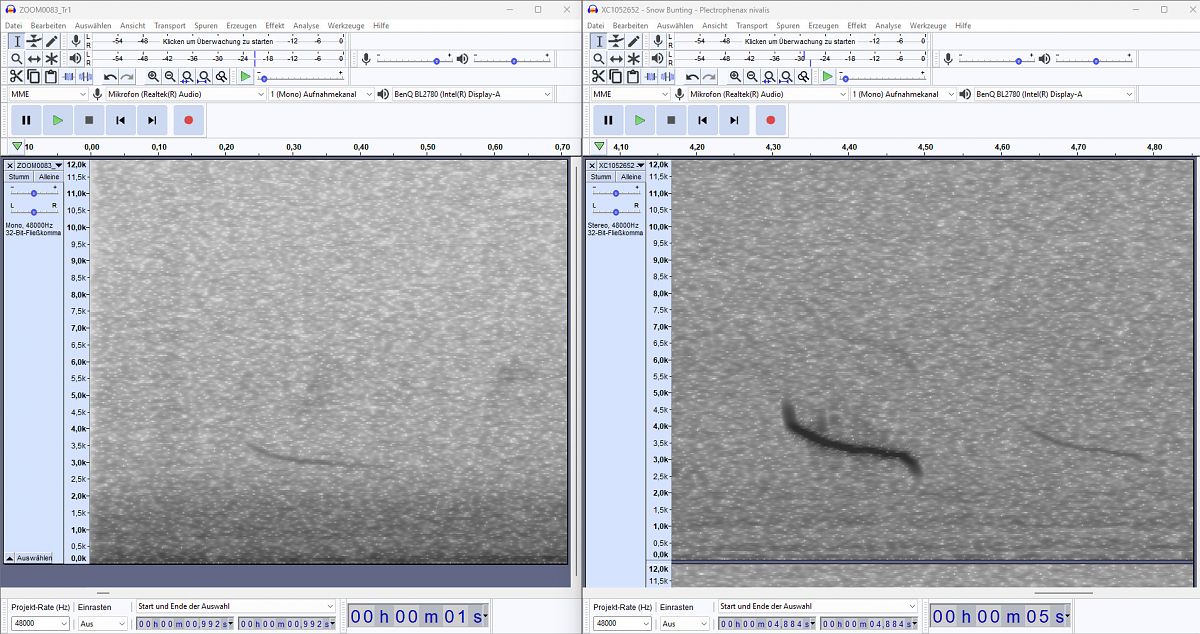Click the Record button in Snow Bunting window
This screenshot has height=634, width=1200.
click(x=770, y=120)
